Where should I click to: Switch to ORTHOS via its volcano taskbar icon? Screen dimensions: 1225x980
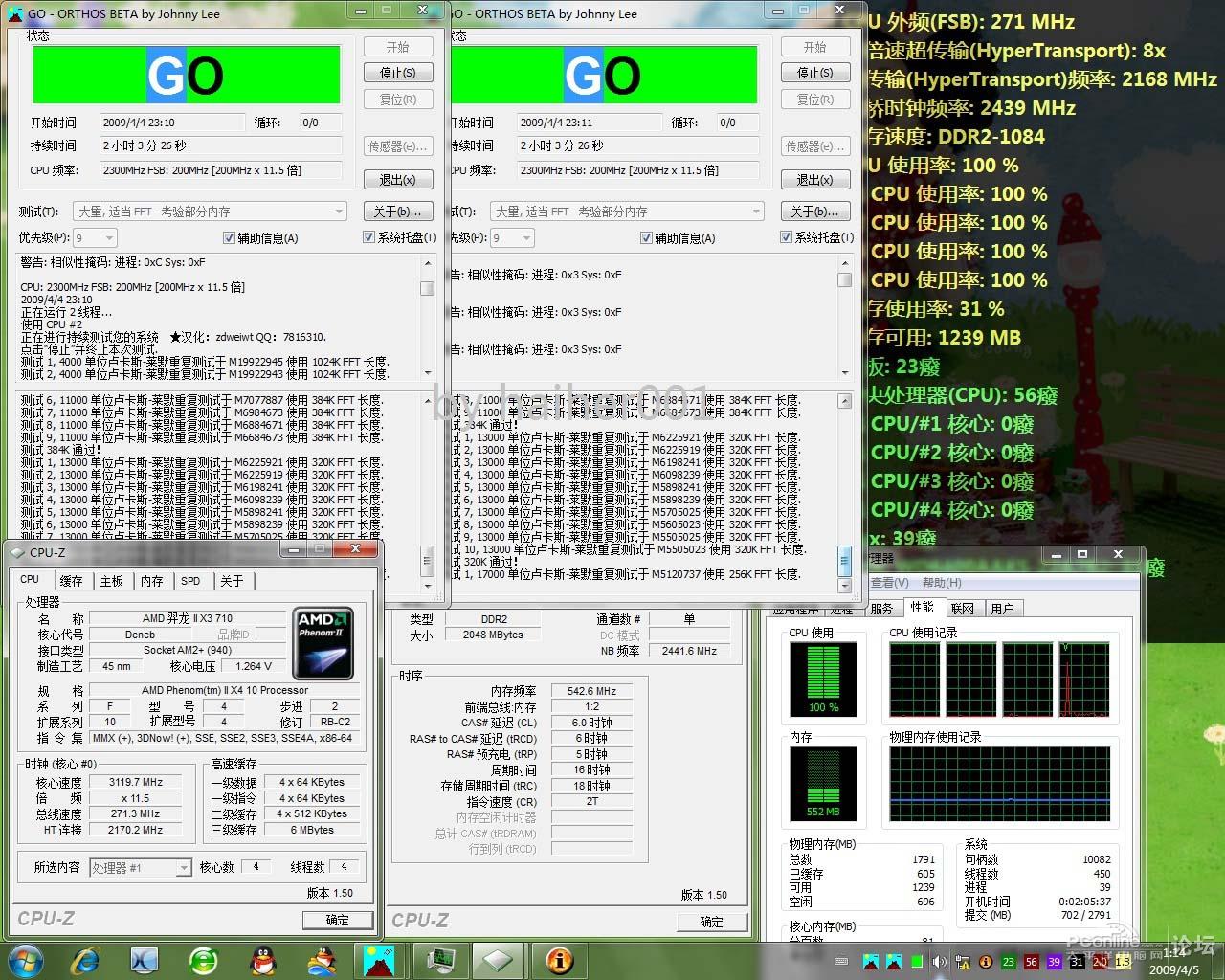pos(380,959)
